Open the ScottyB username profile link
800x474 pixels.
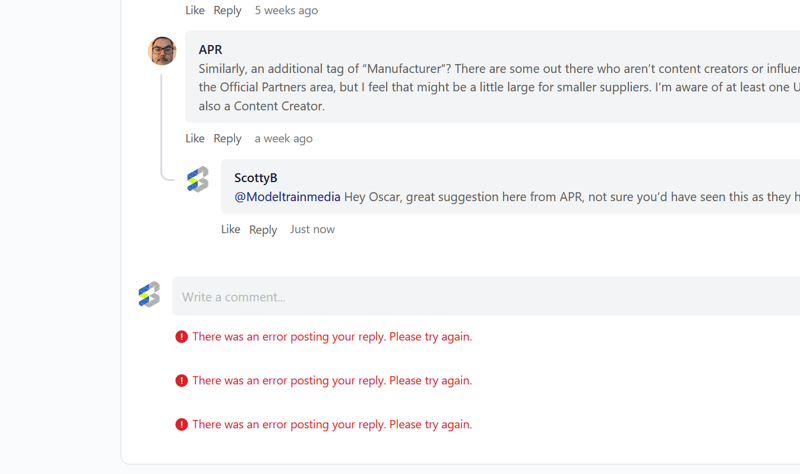point(255,177)
